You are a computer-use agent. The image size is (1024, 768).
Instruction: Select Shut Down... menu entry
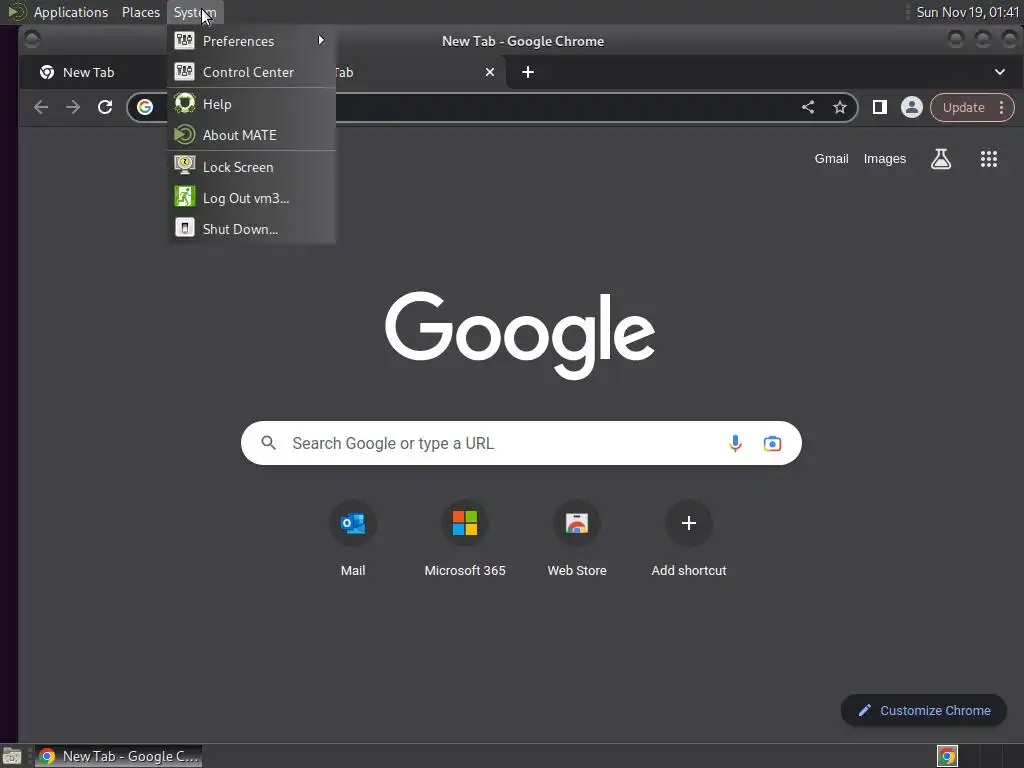pos(251,229)
